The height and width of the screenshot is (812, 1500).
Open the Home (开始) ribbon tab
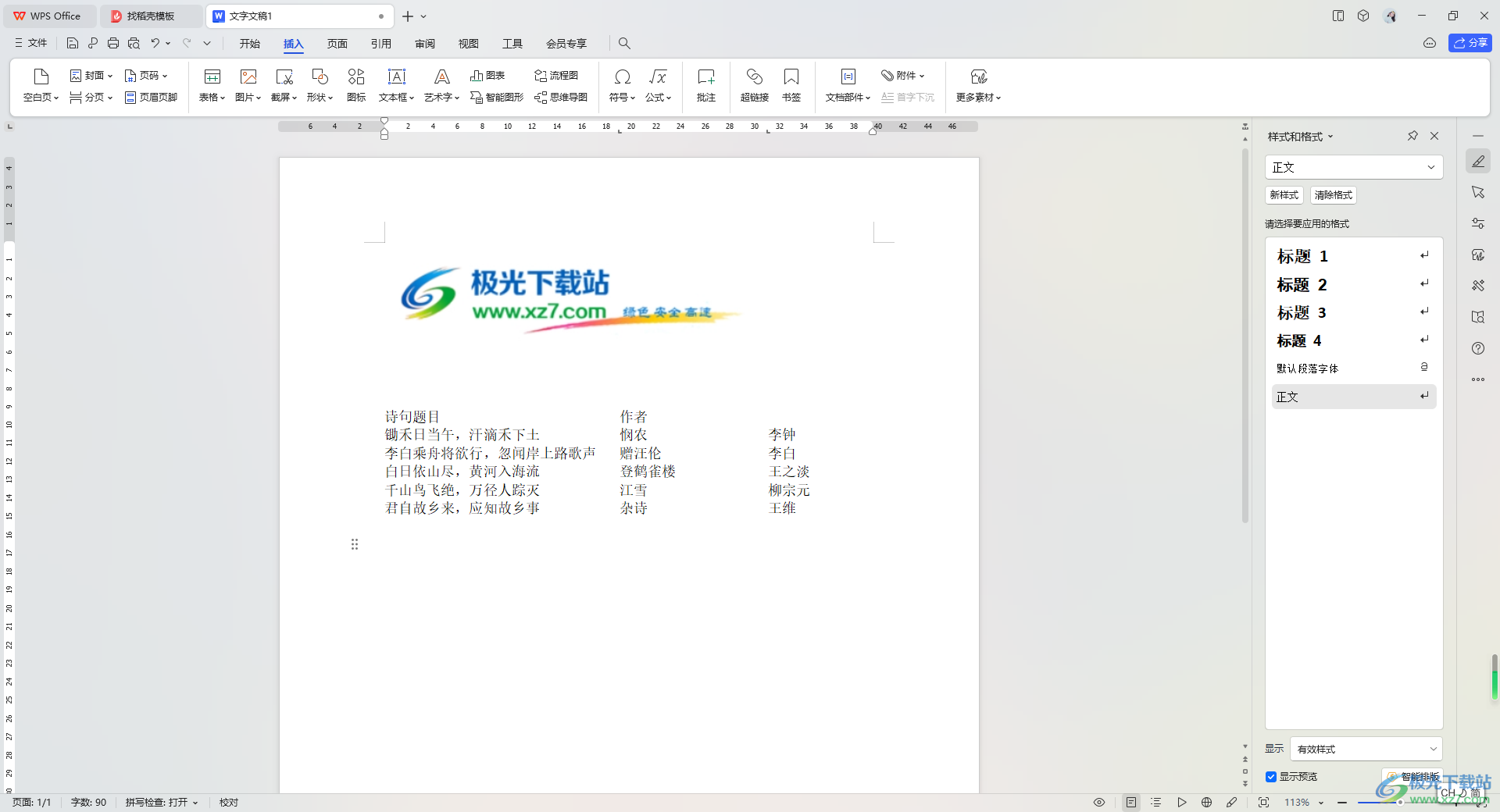[250, 44]
